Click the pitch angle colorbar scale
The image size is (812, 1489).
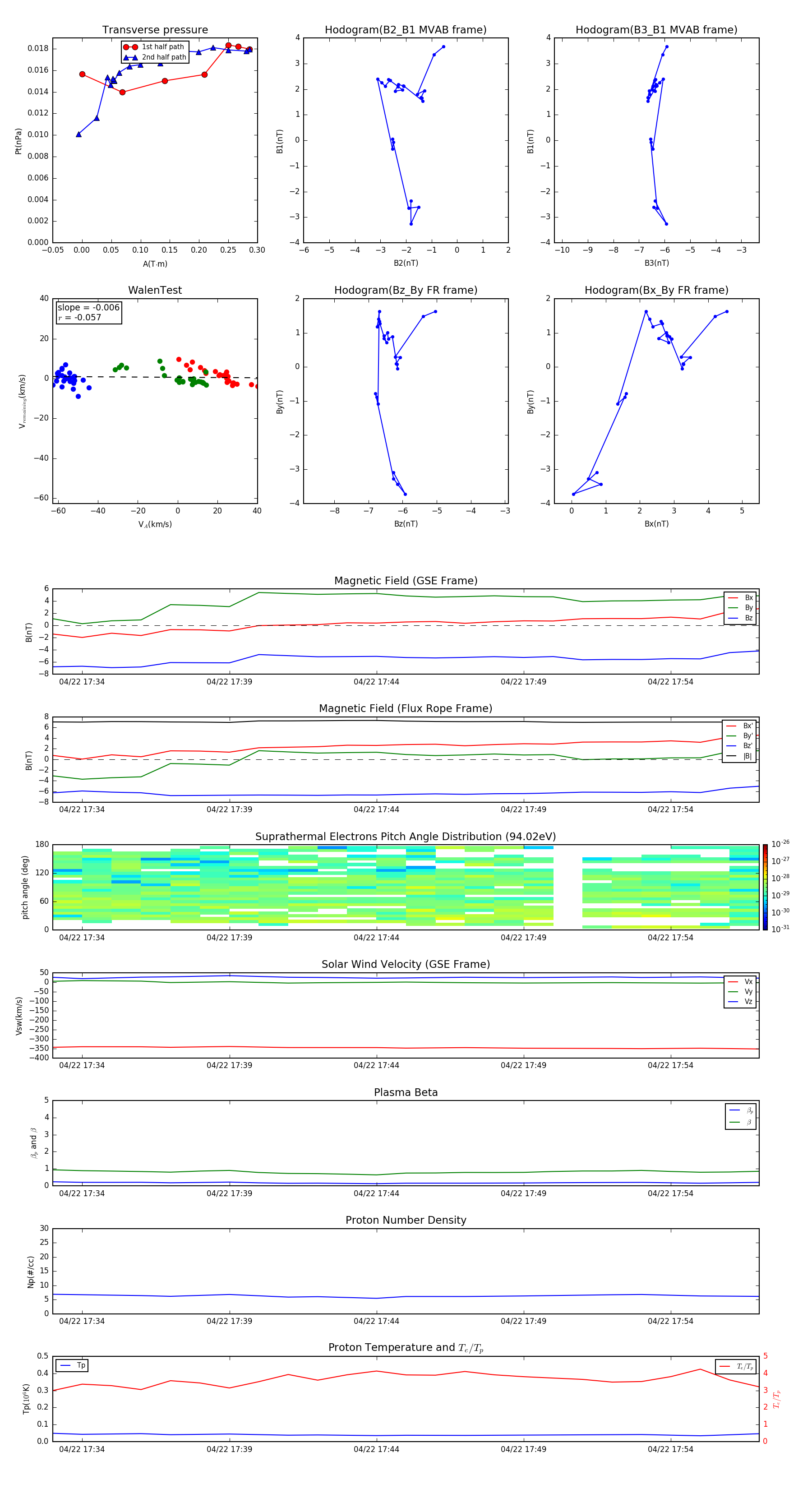pos(765,887)
